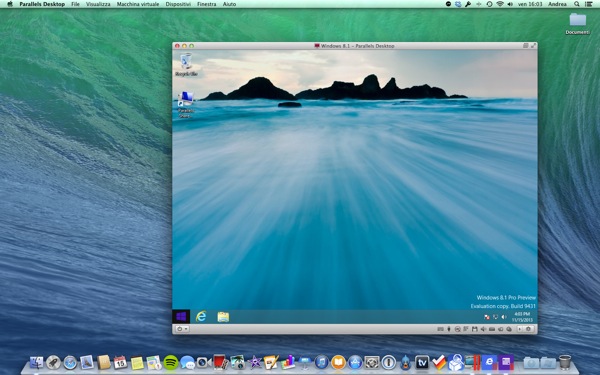Open Finder from the Dock

pos(36,362)
